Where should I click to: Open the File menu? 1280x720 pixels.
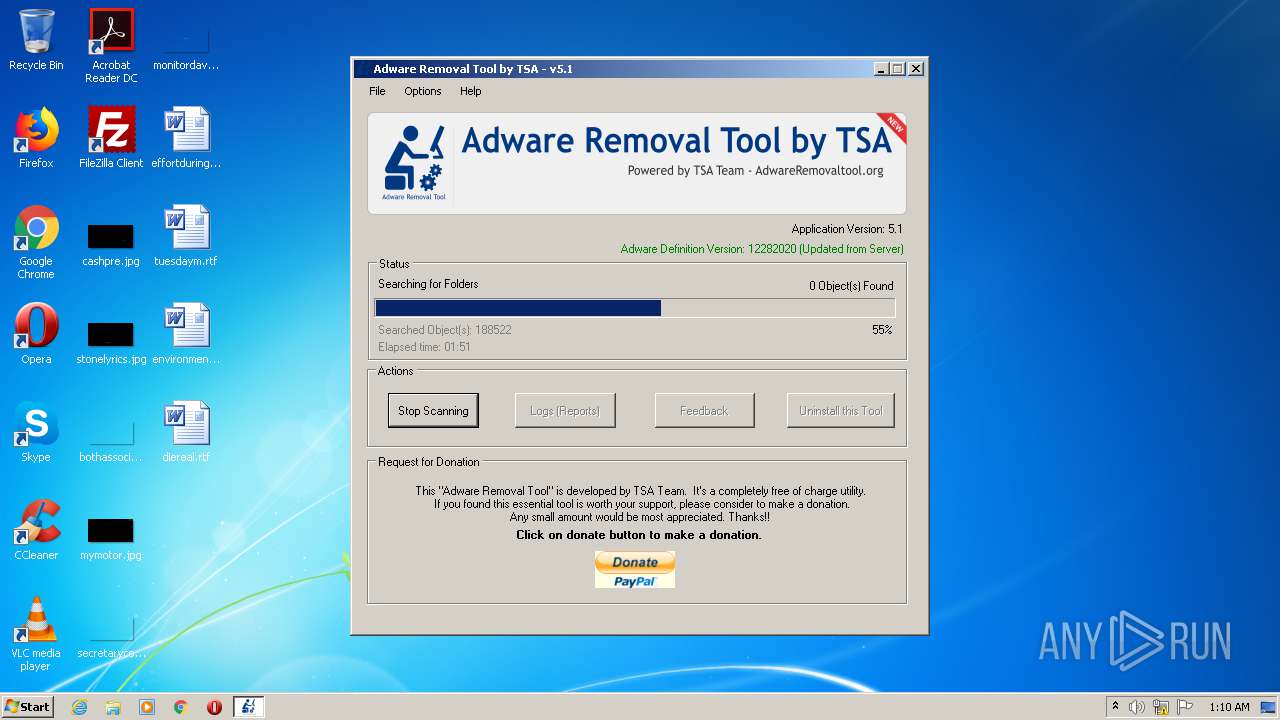coord(377,91)
